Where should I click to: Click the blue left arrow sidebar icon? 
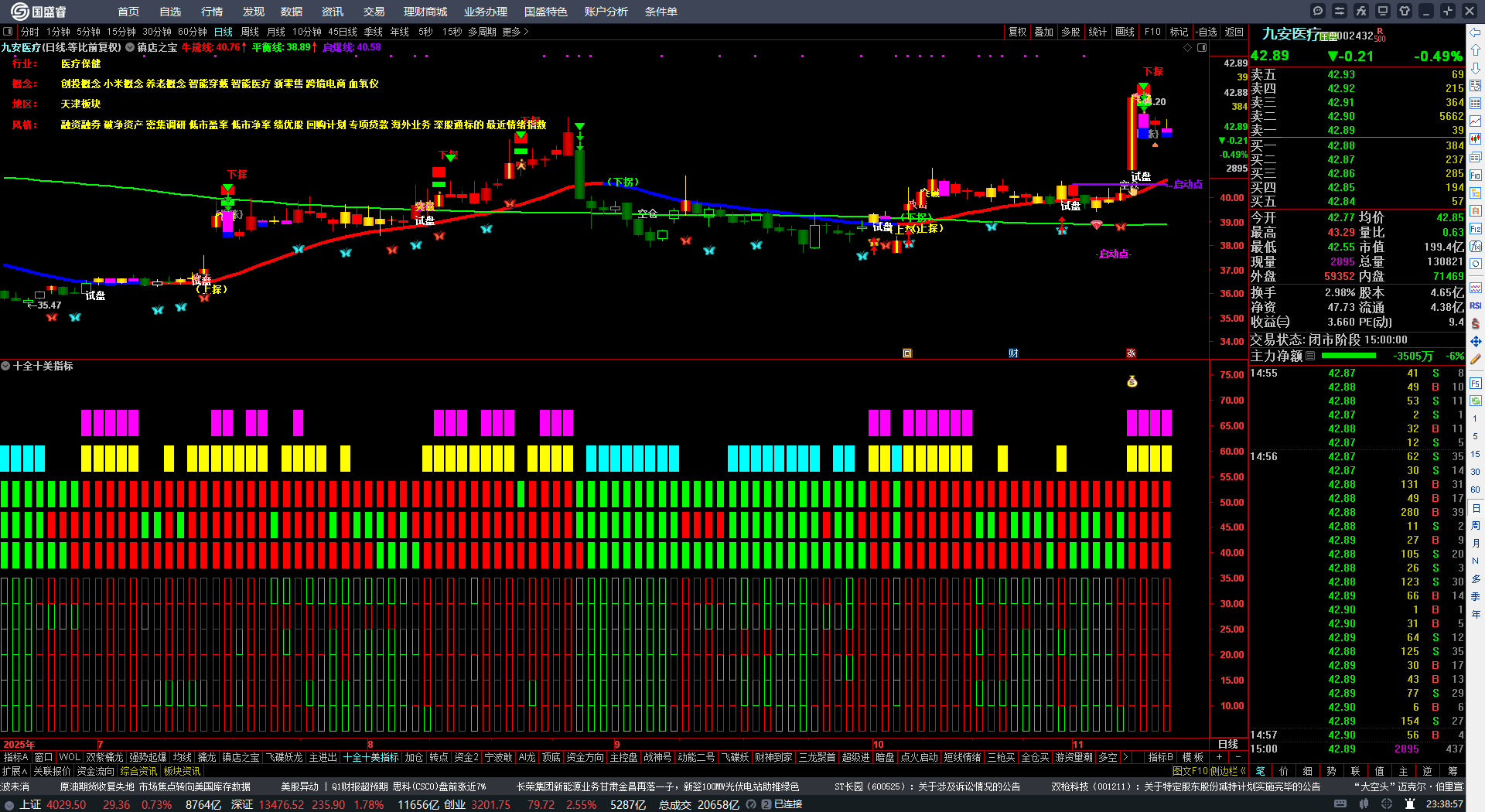(1476, 32)
